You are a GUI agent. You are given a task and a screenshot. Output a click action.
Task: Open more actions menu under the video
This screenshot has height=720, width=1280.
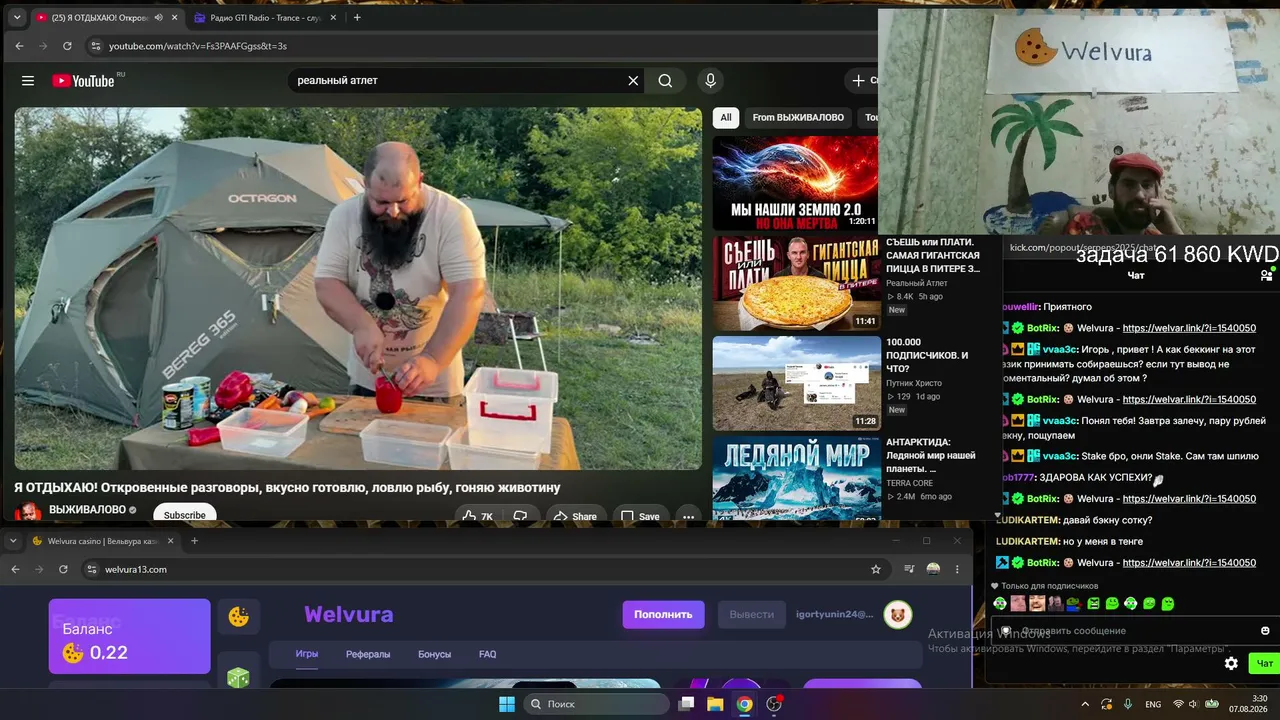tap(687, 516)
